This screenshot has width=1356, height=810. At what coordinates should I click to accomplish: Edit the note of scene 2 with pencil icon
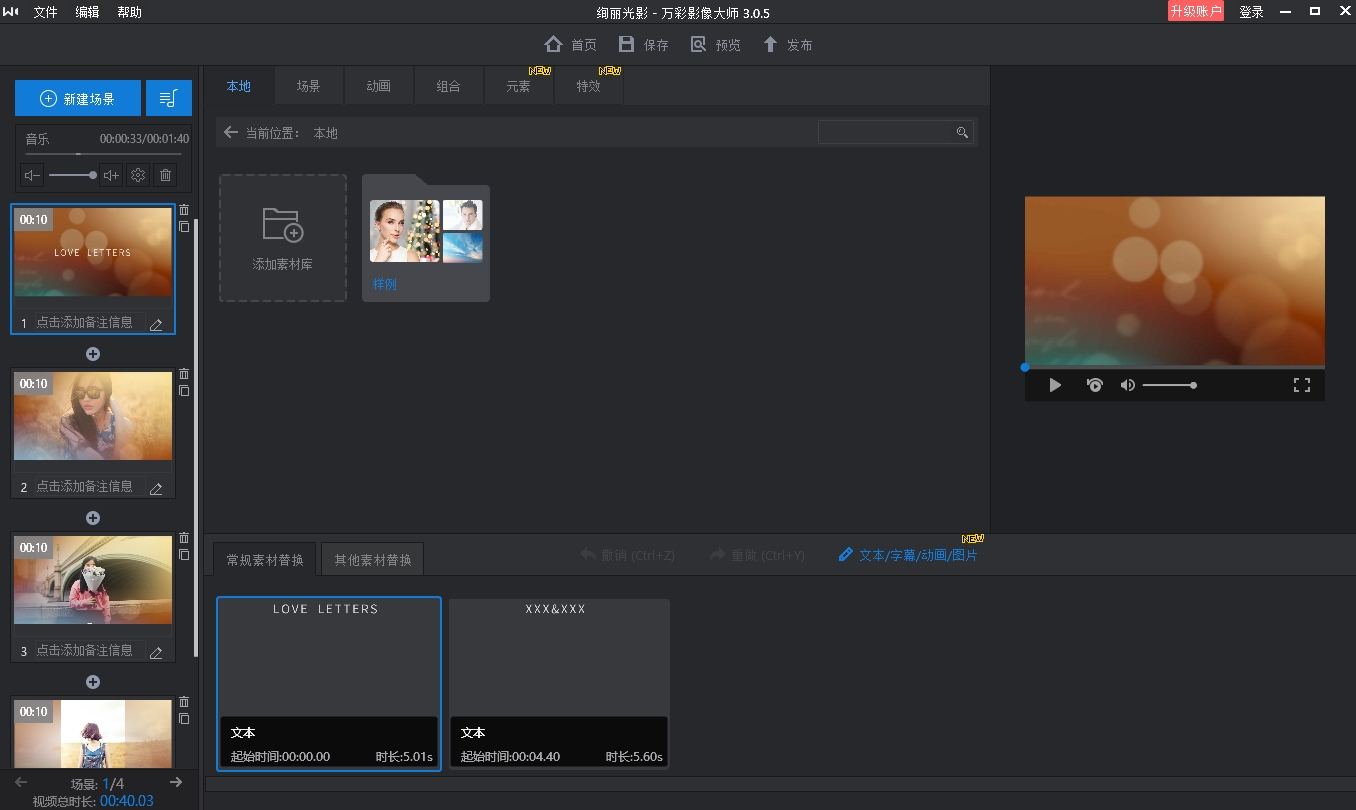(156, 488)
